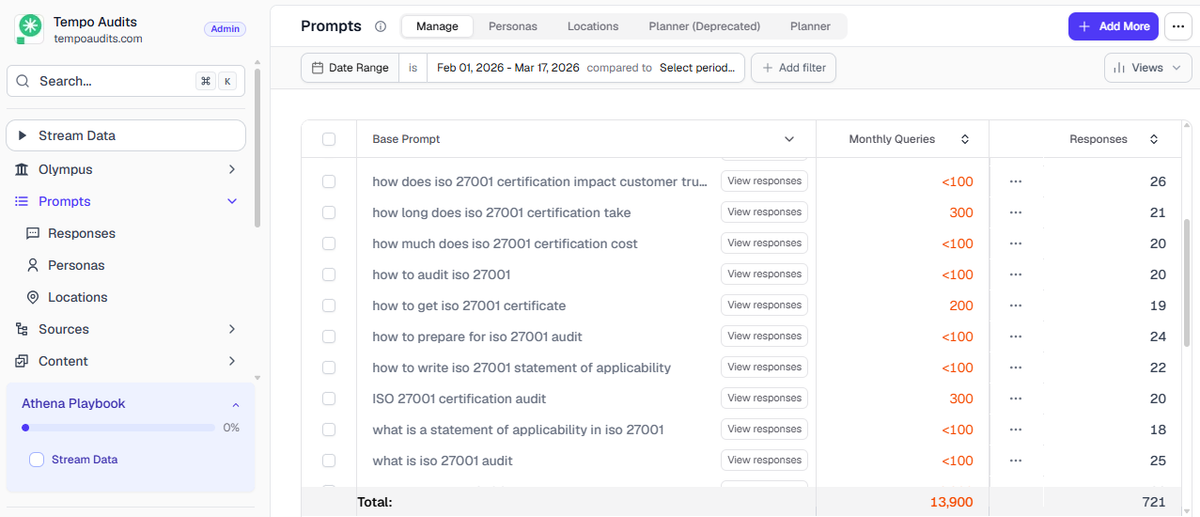The width and height of the screenshot is (1200, 517).
Task: Click the sidebar vertical scrollbar
Action: coord(257,148)
